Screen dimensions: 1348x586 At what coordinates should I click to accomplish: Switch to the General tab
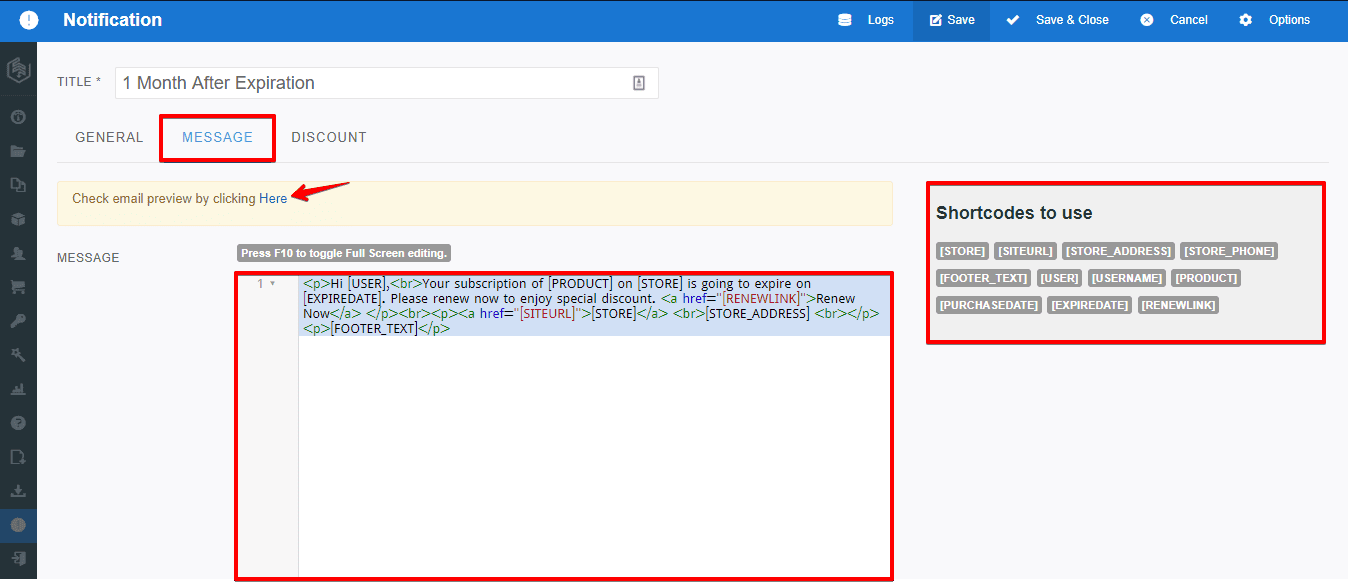coord(109,137)
